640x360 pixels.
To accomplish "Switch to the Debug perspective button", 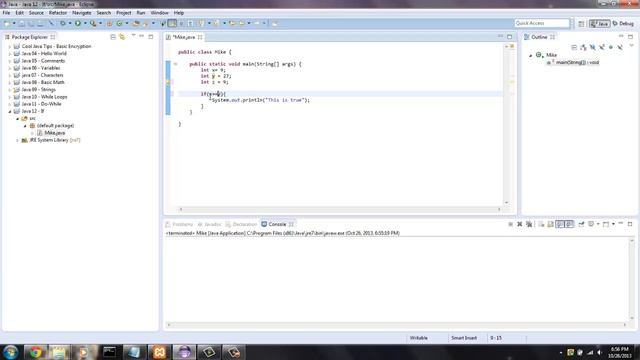I will 623,24.
